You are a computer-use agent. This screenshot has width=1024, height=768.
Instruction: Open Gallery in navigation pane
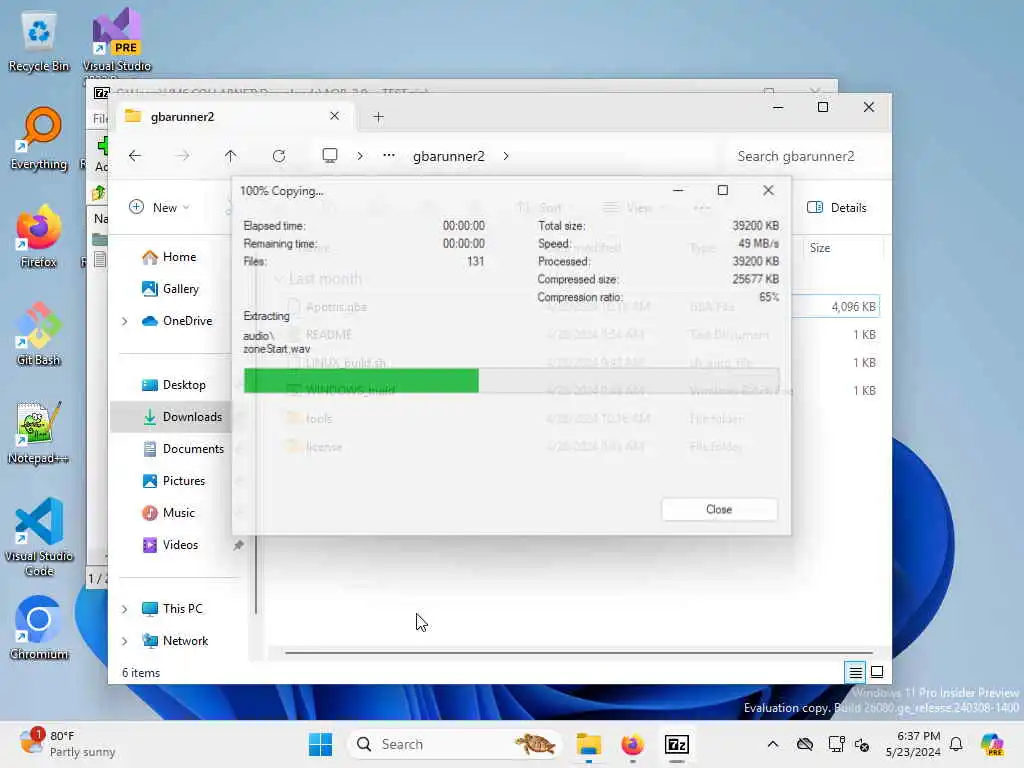(171, 289)
